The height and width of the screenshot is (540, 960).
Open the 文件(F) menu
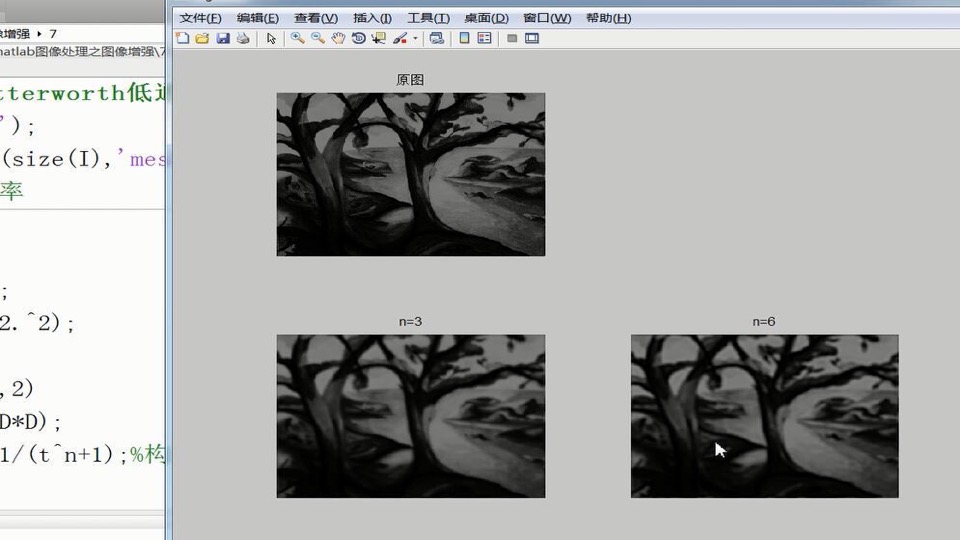pos(200,18)
